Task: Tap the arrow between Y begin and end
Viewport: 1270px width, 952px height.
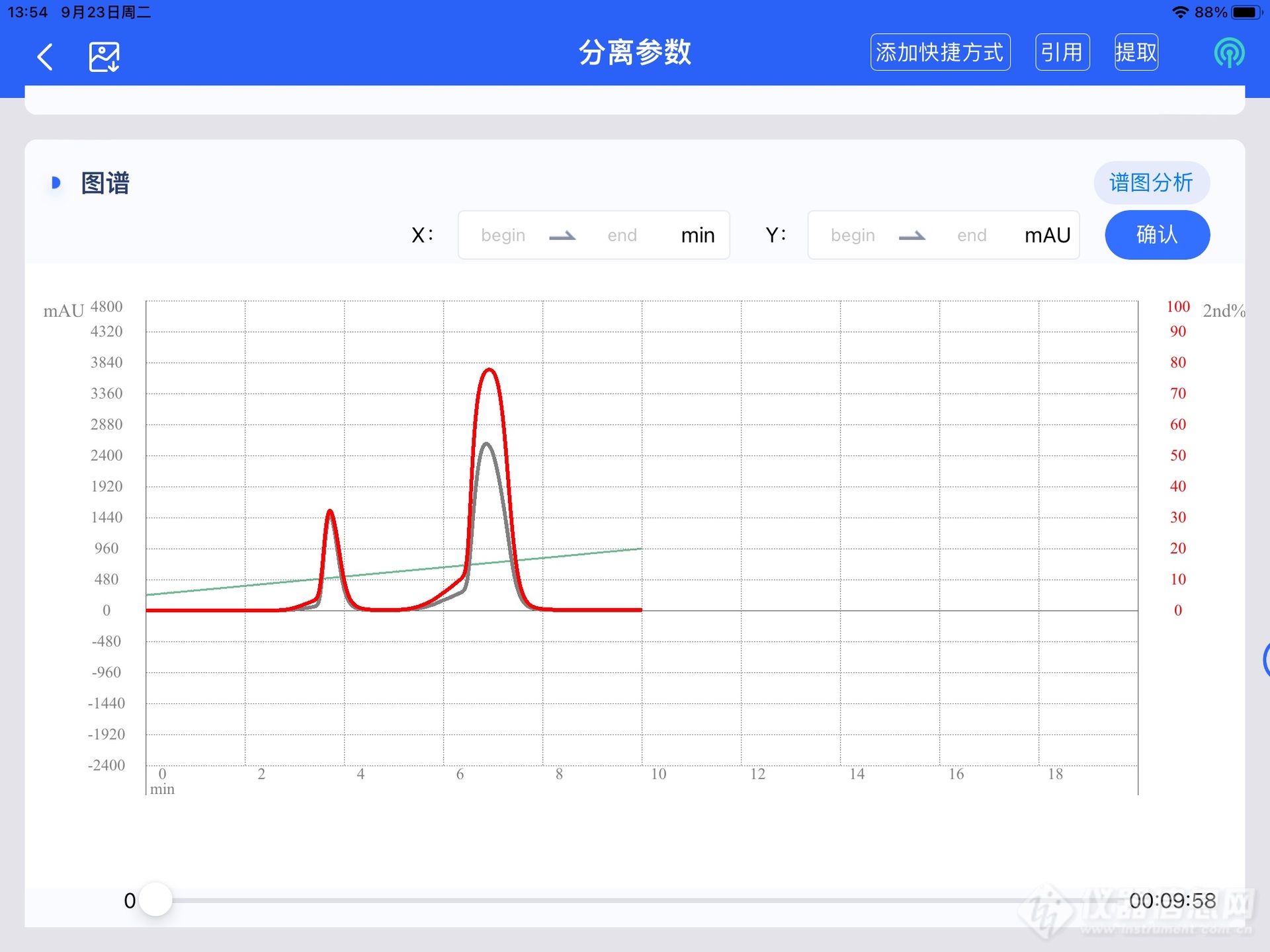Action: [912, 235]
